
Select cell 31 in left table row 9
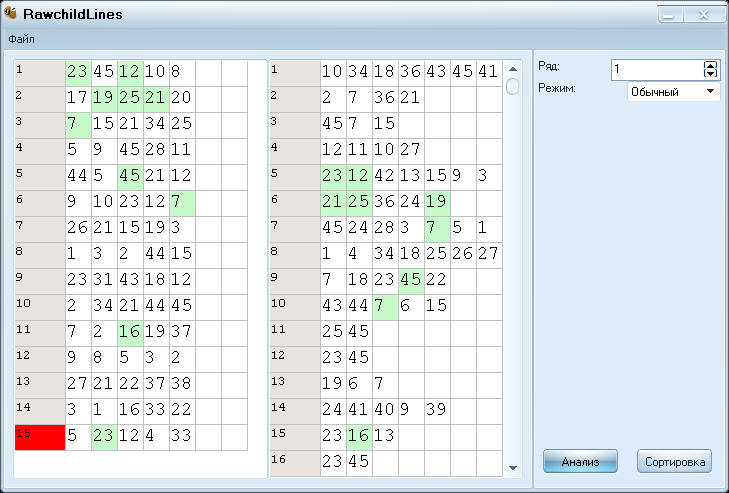(104, 281)
